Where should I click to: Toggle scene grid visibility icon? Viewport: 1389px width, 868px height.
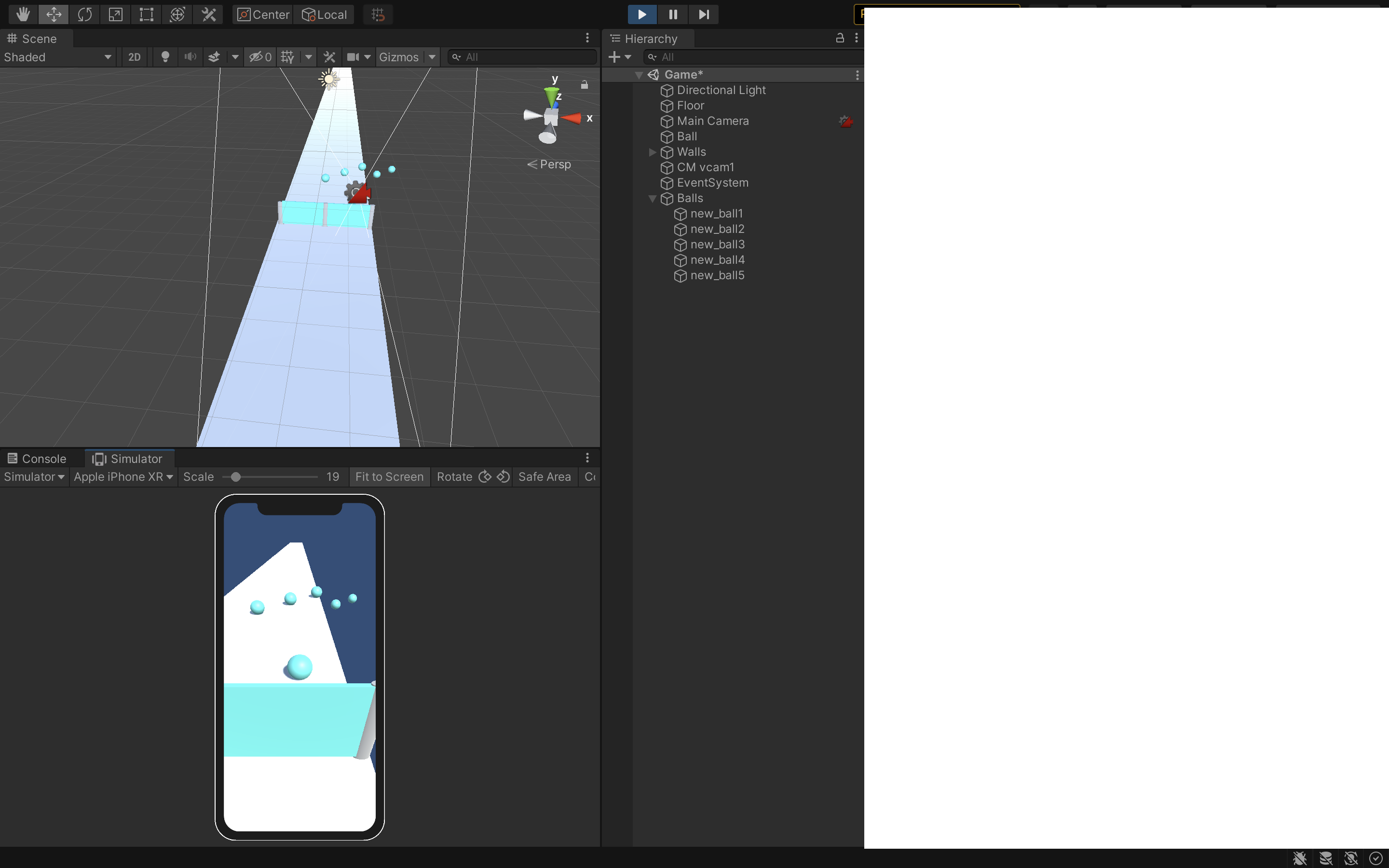(287, 57)
